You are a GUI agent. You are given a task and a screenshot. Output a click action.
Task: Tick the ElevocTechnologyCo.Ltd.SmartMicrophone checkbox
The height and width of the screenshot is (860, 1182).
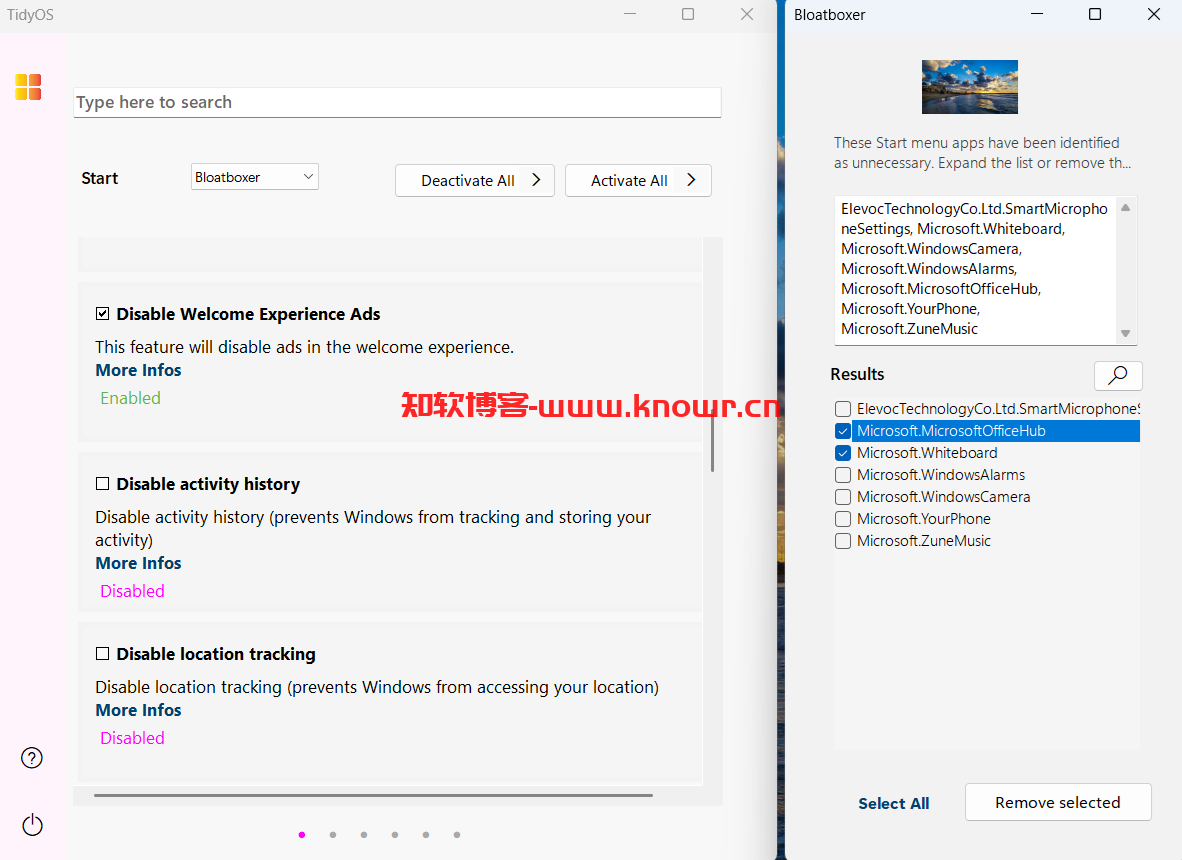click(843, 409)
